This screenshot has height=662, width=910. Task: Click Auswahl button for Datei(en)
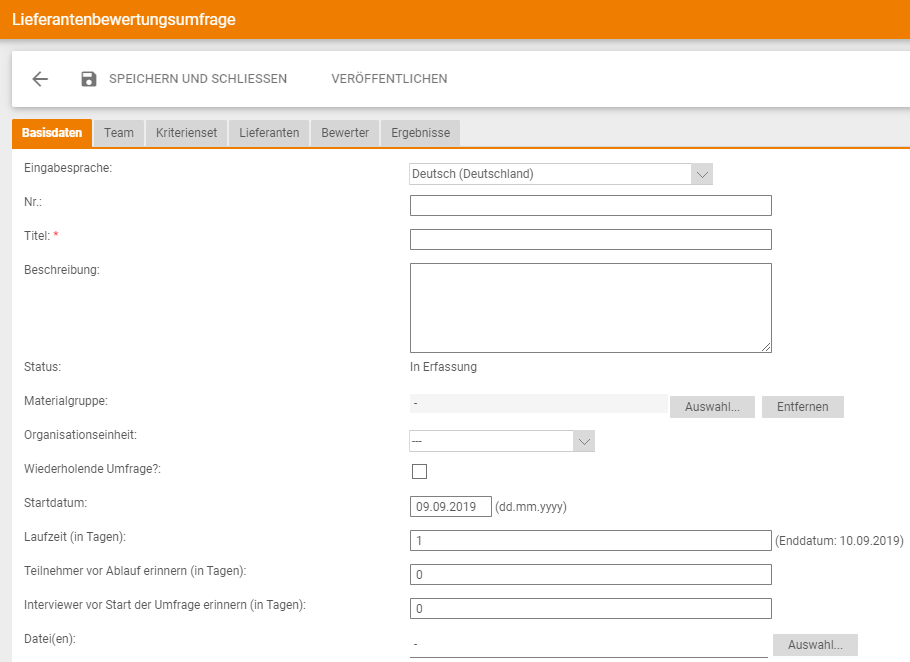click(814, 645)
